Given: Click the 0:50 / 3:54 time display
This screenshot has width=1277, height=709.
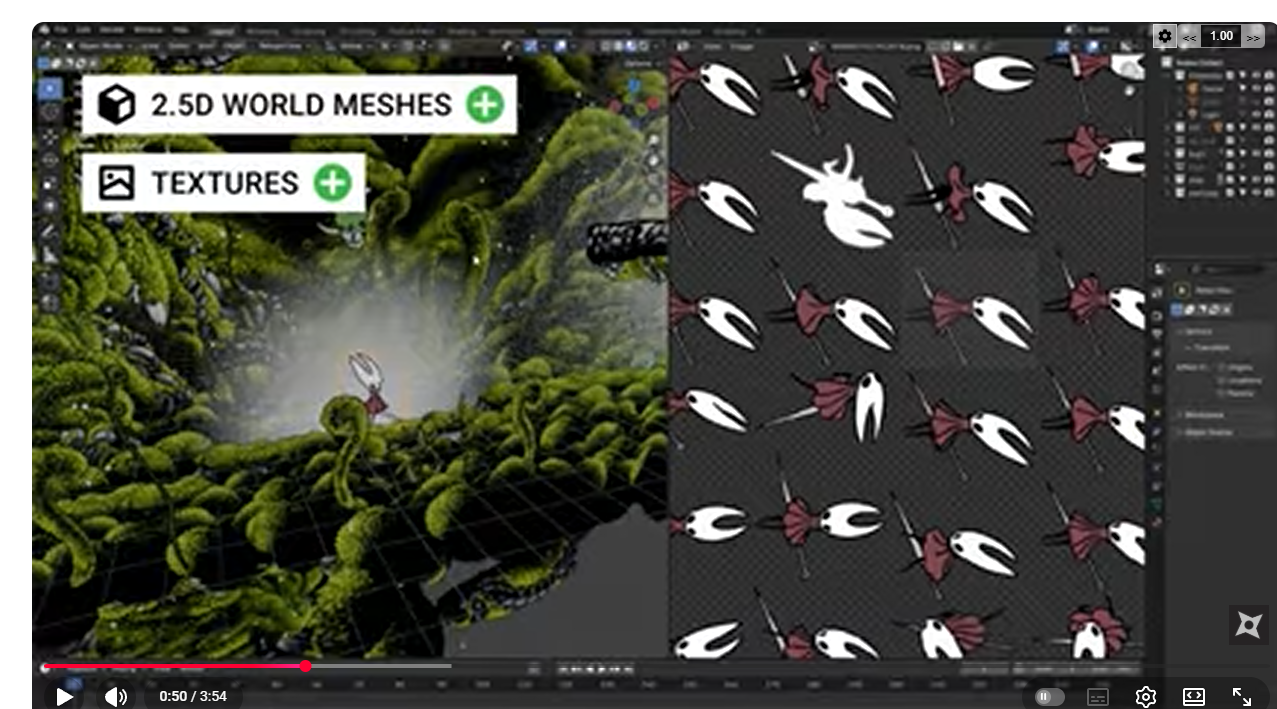Looking at the screenshot, I should (193, 696).
